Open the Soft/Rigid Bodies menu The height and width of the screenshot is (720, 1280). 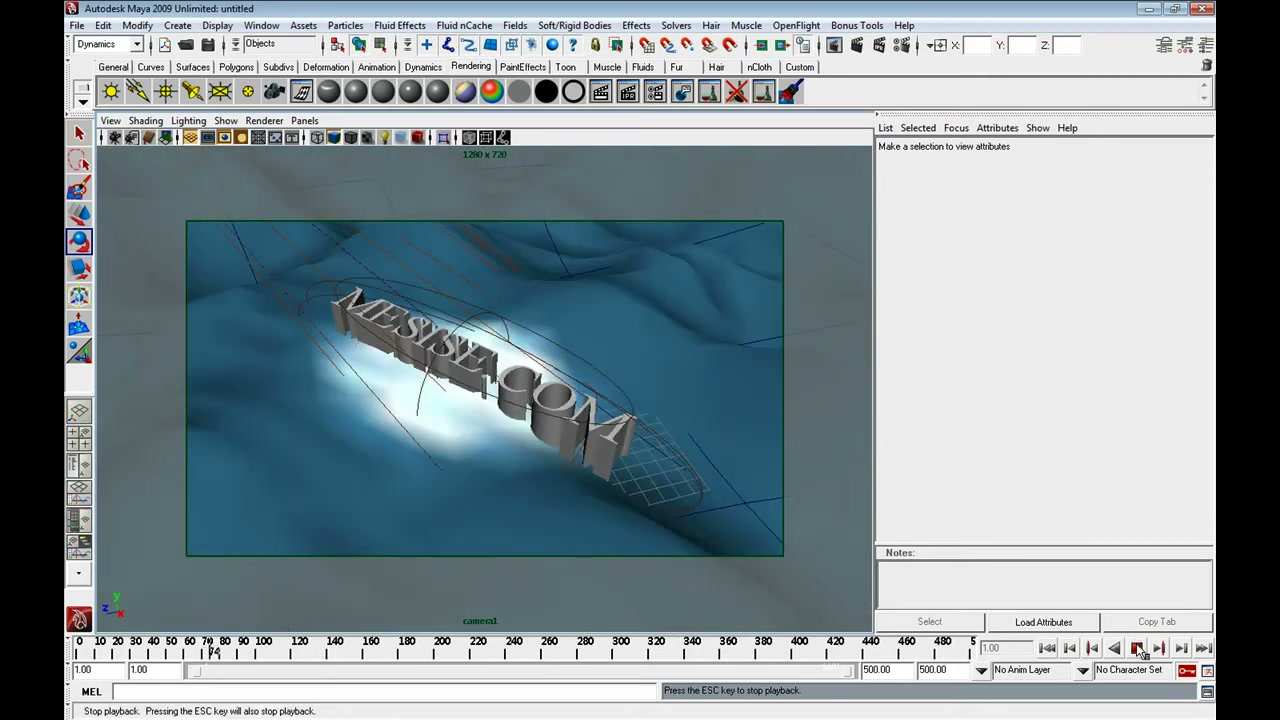point(574,25)
